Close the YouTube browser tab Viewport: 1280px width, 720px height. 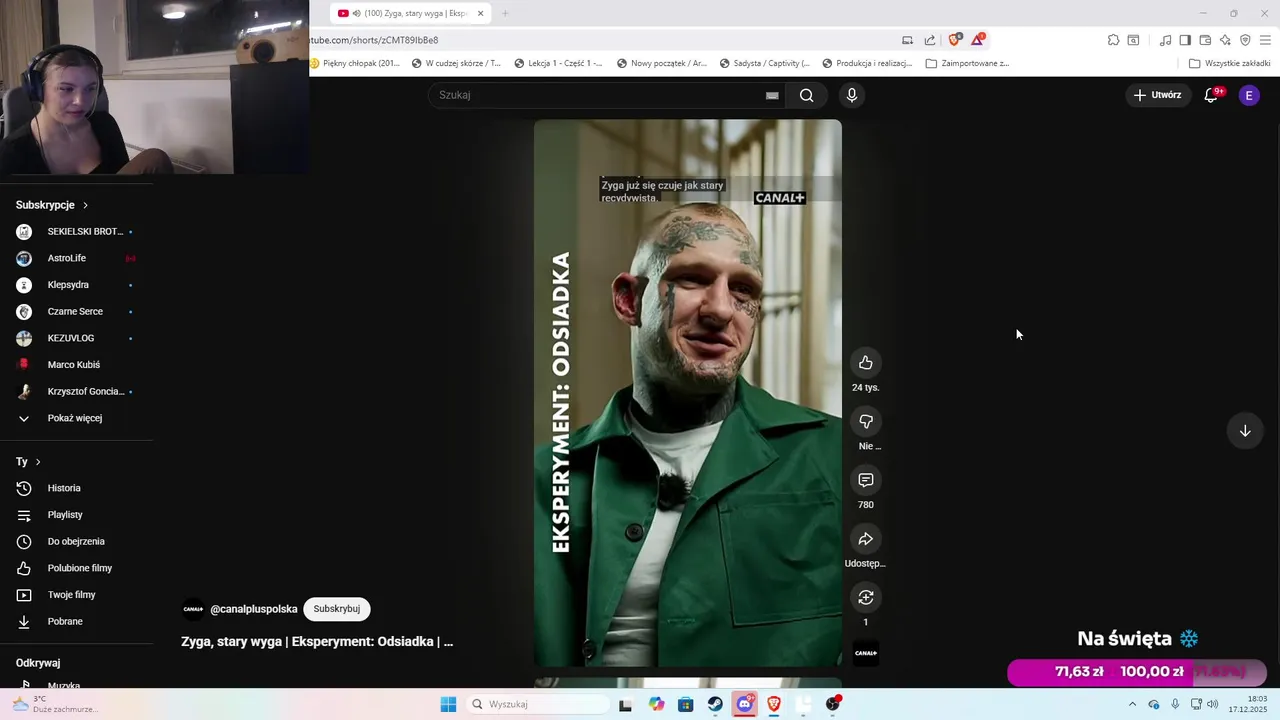(x=480, y=13)
